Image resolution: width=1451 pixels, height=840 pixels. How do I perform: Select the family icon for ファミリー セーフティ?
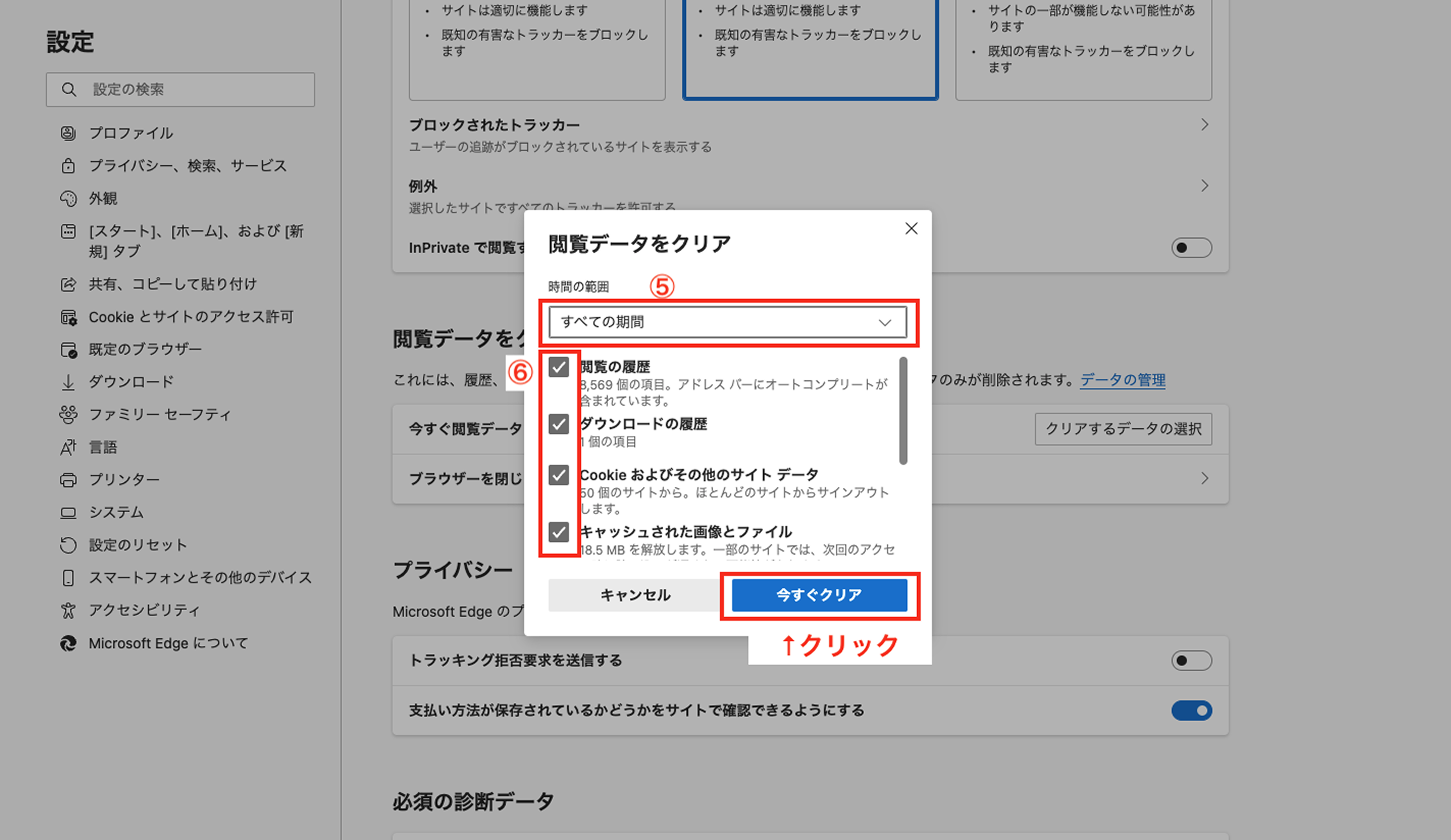[68, 414]
